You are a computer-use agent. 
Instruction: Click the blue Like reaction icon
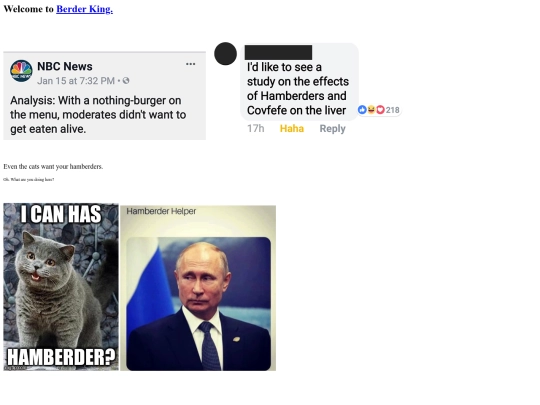(362, 110)
